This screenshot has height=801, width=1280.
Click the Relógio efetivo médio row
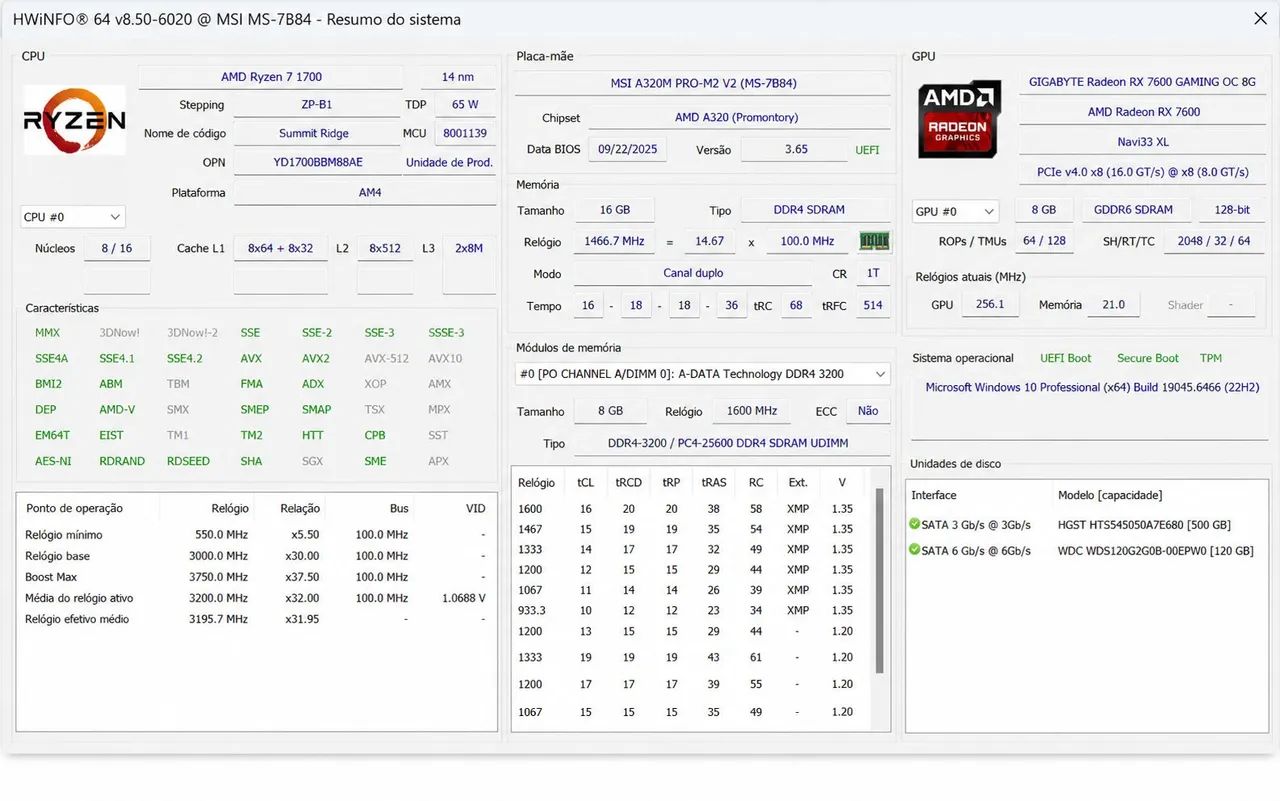click(x=255, y=619)
